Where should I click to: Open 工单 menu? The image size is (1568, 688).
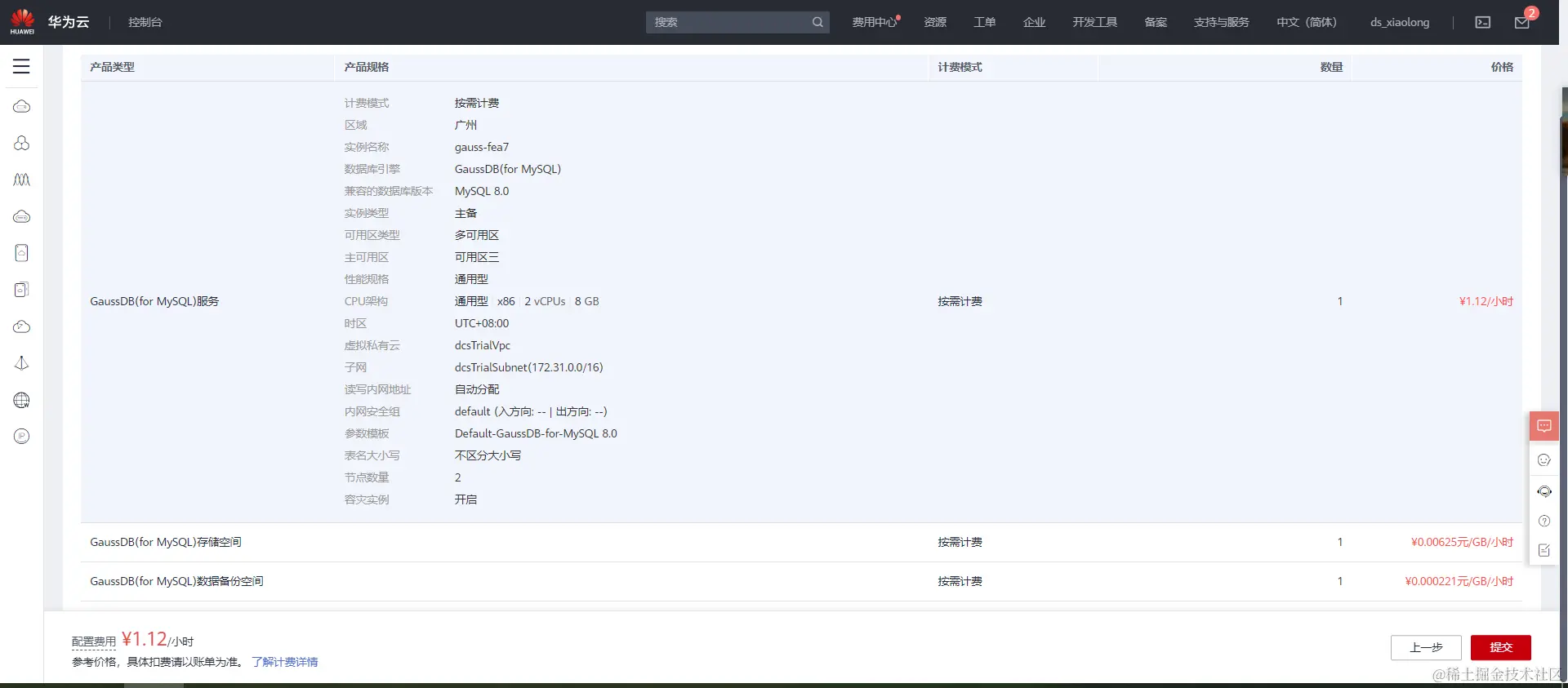(985, 22)
